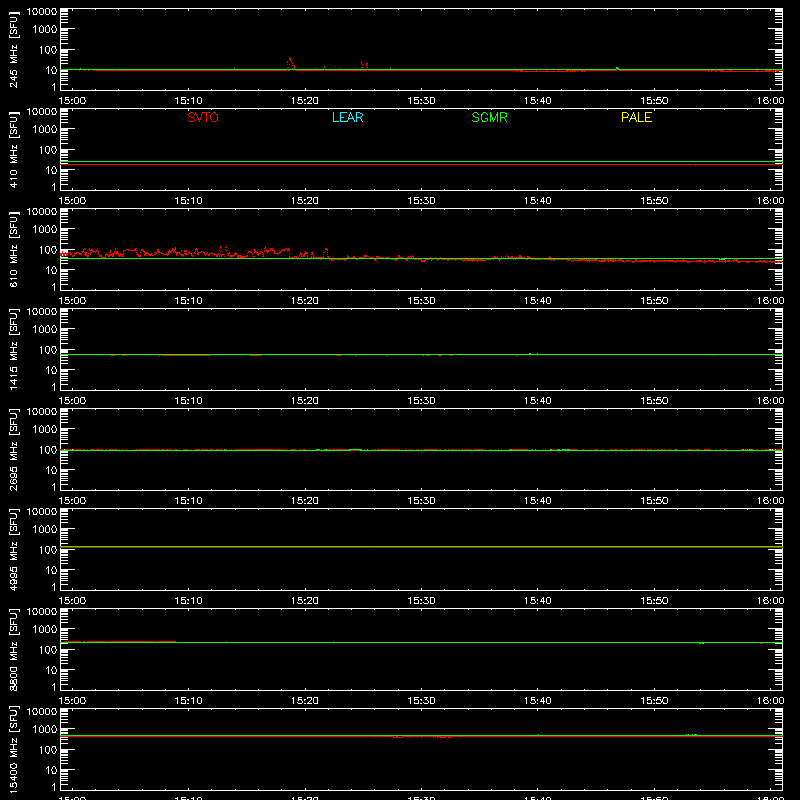800x800 pixels.
Task: Click the 15:00 time label under the 245 MHz plot
Action: click(72, 101)
